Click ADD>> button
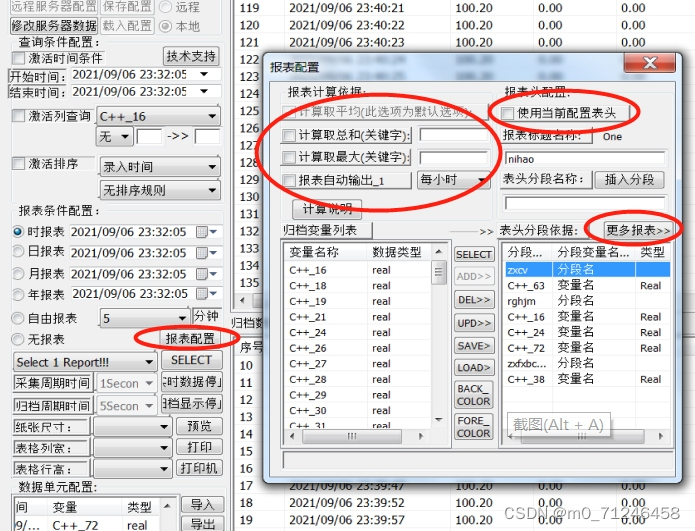695x531 pixels. point(474,277)
